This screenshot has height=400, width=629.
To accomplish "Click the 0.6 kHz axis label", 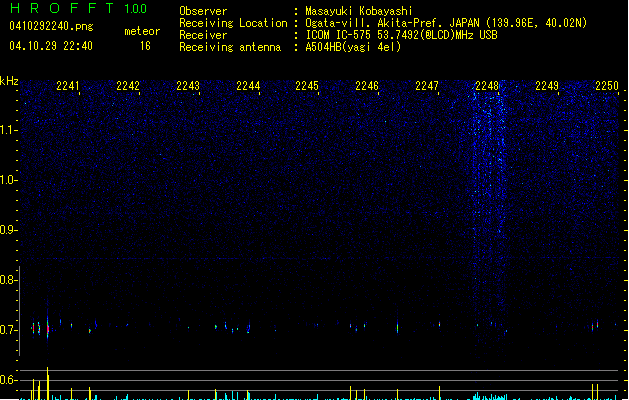I will [8, 380].
